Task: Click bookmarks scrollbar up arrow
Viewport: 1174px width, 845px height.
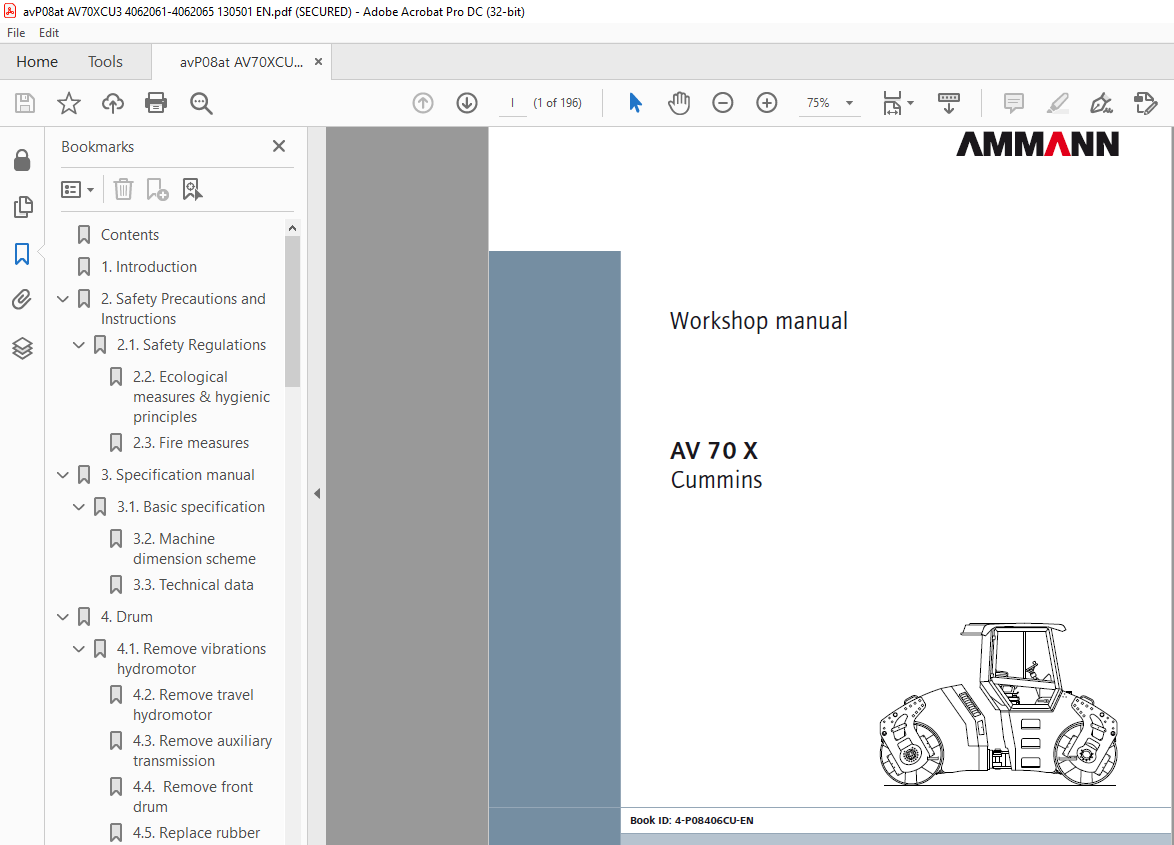Action: (293, 228)
